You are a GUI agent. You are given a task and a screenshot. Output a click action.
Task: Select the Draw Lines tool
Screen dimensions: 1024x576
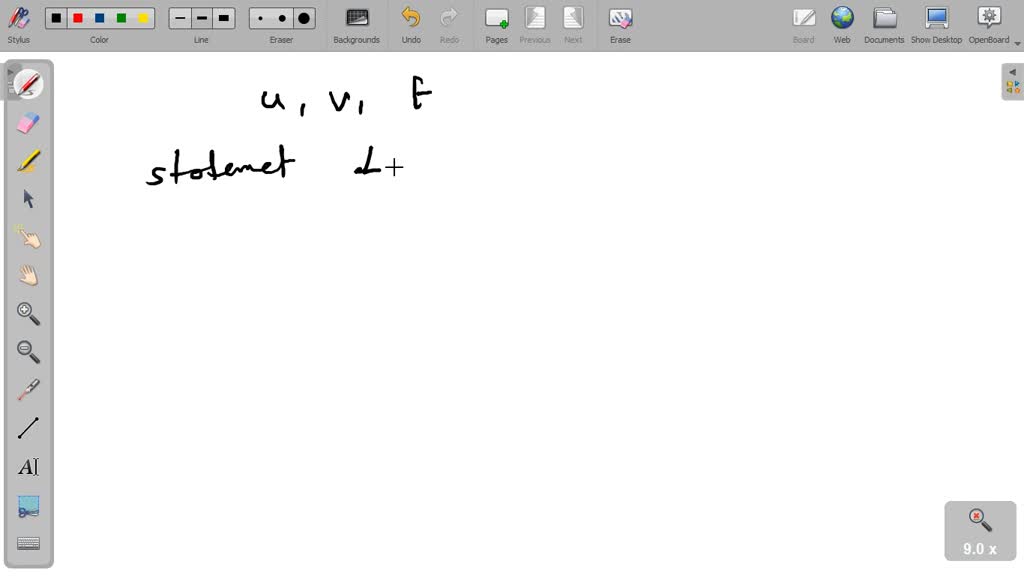[28, 426]
